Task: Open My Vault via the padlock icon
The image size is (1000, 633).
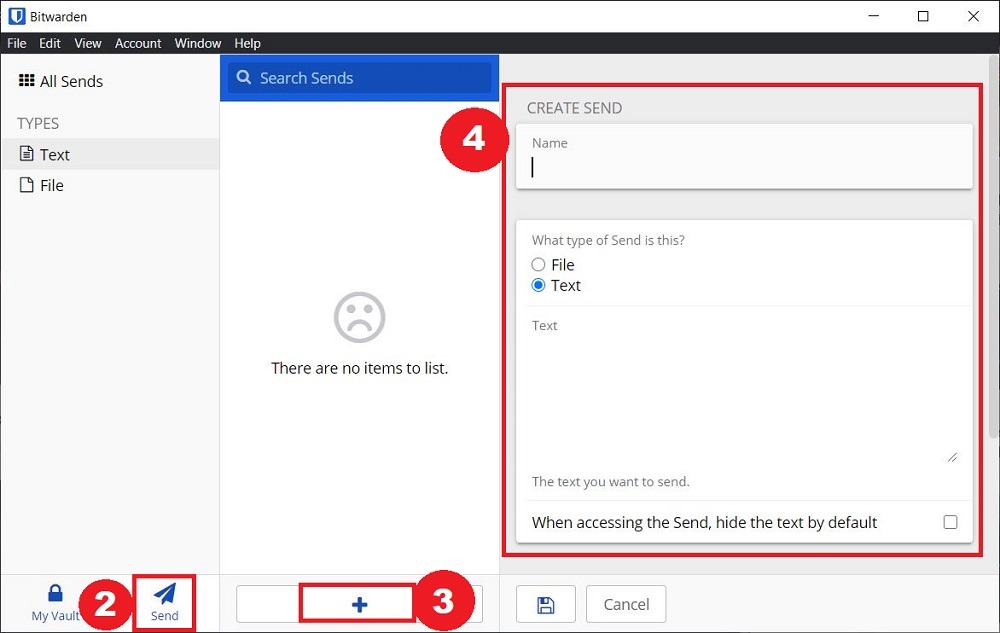Action: click(55, 592)
